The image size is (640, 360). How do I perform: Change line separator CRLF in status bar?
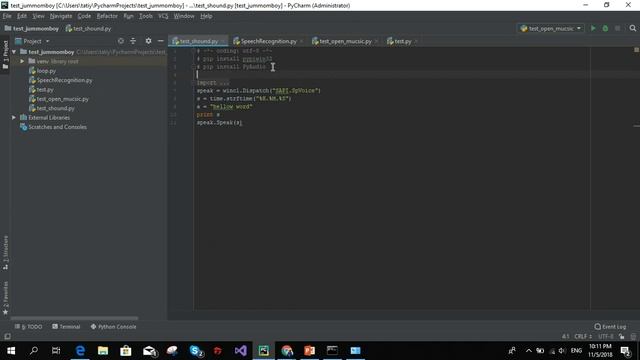pos(583,336)
